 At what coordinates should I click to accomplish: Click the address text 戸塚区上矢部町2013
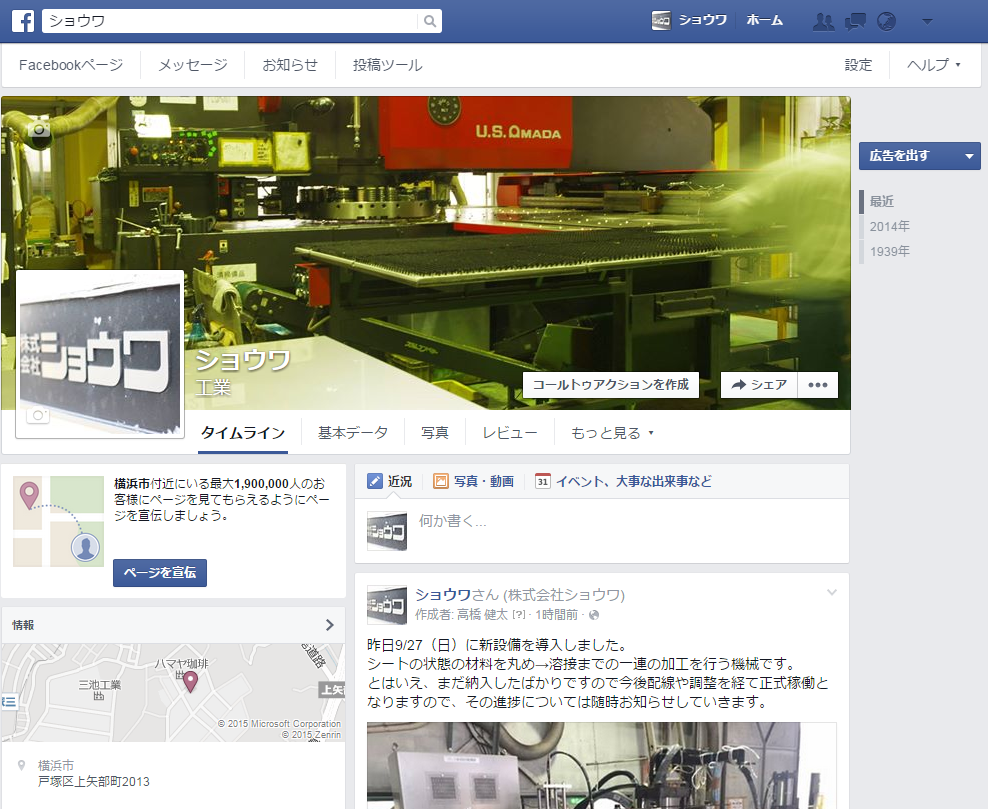94,782
